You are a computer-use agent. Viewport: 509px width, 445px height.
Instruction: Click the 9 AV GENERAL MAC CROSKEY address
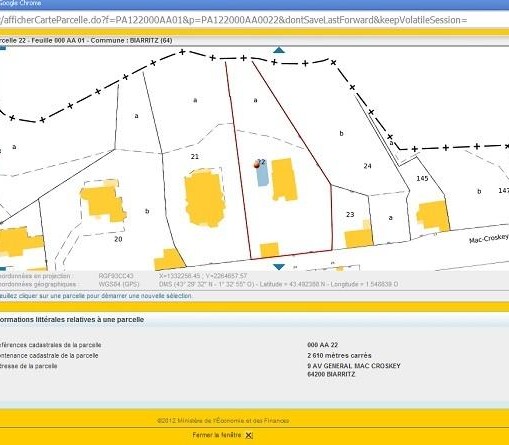354,366
